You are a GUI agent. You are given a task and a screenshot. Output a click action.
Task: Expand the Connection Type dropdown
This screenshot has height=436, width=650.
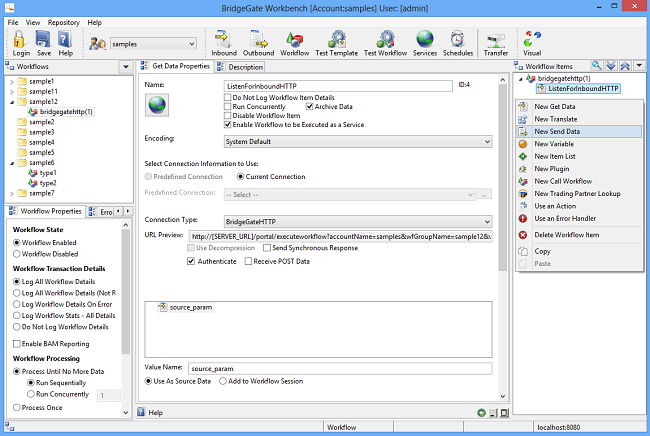click(358, 221)
